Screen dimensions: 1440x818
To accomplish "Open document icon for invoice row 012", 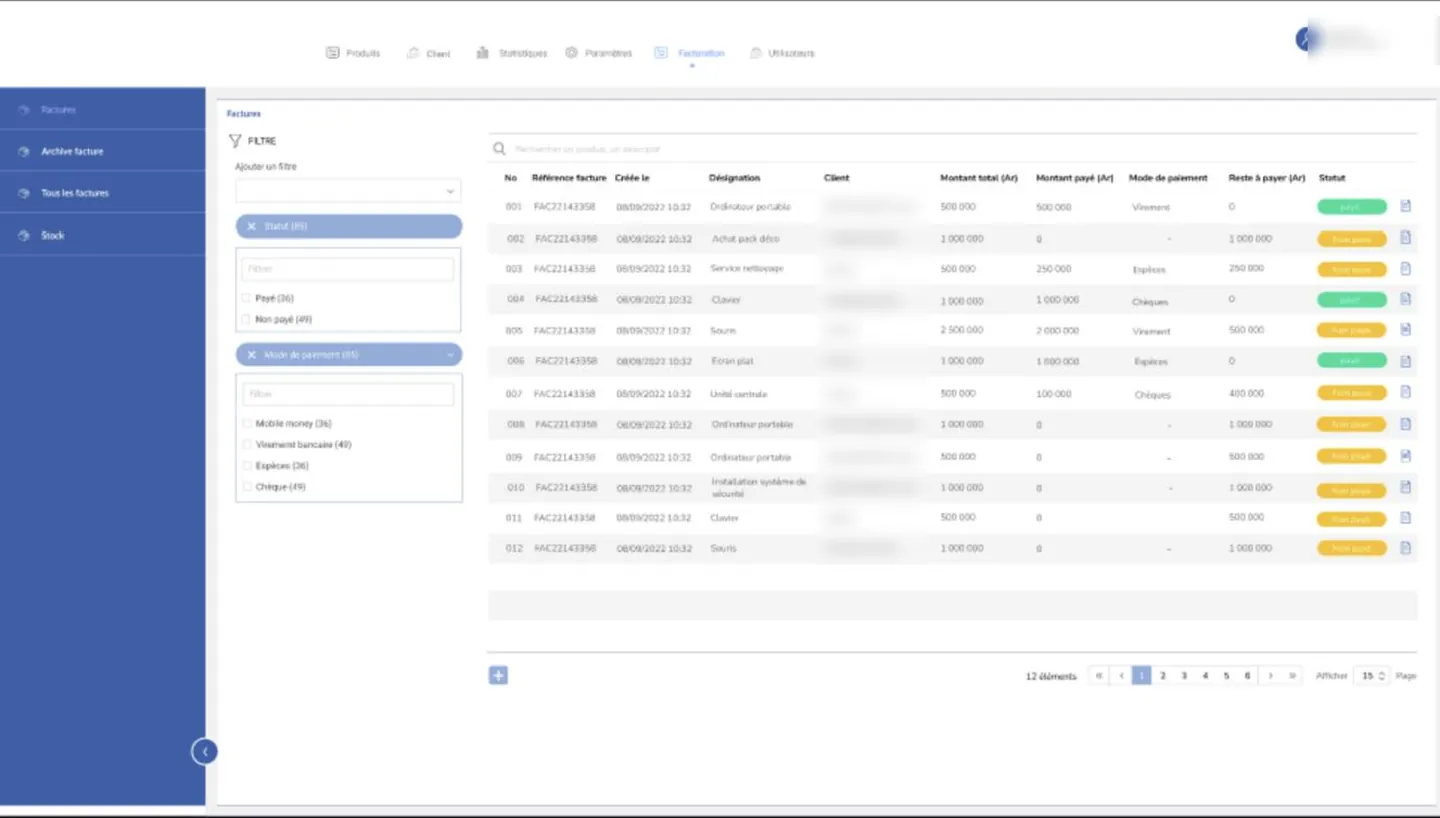I will [x=1405, y=548].
